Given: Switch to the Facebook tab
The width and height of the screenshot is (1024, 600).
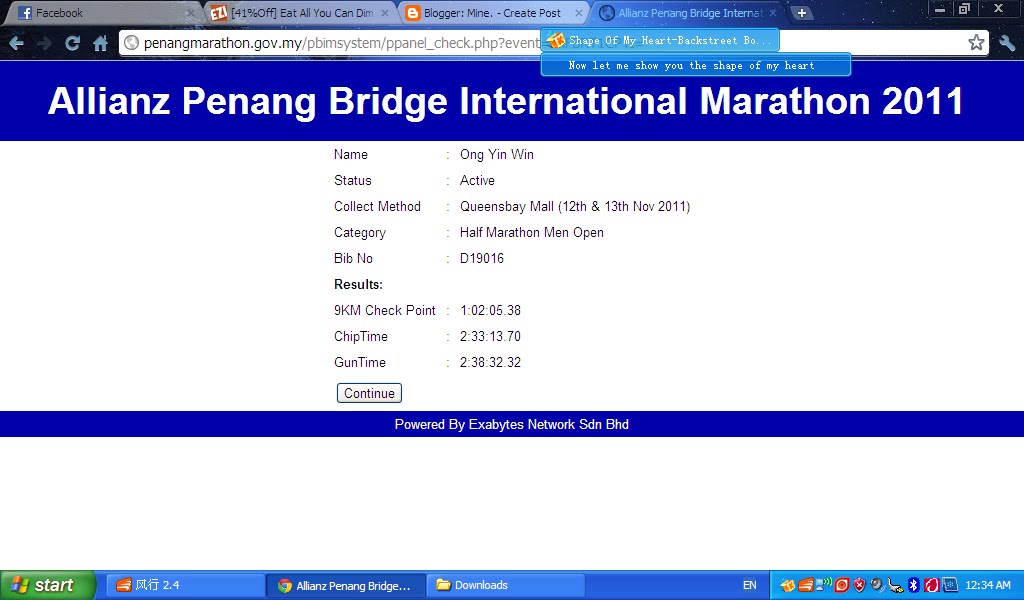Looking at the screenshot, I should point(104,13).
